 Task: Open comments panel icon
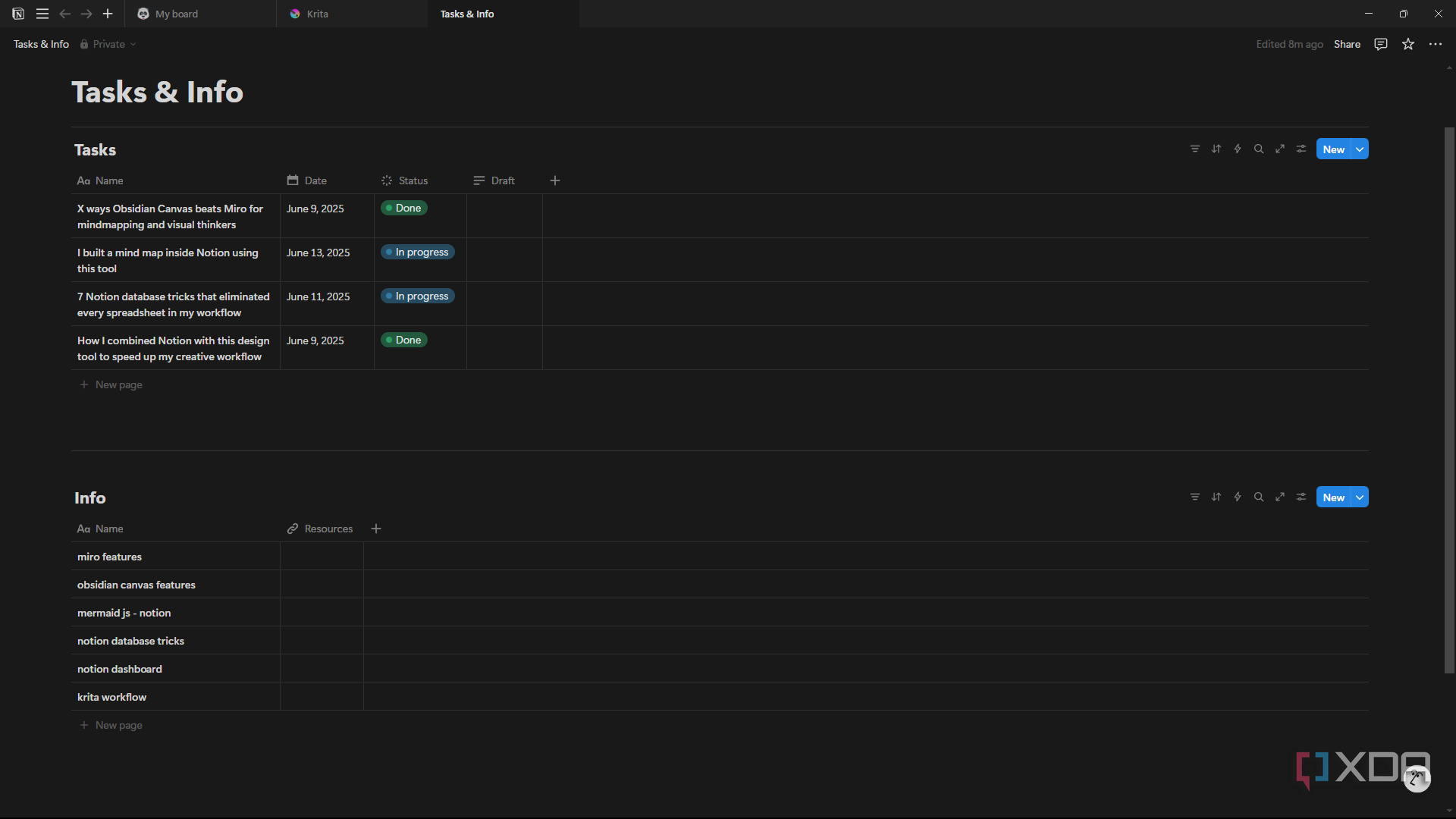(x=1381, y=44)
